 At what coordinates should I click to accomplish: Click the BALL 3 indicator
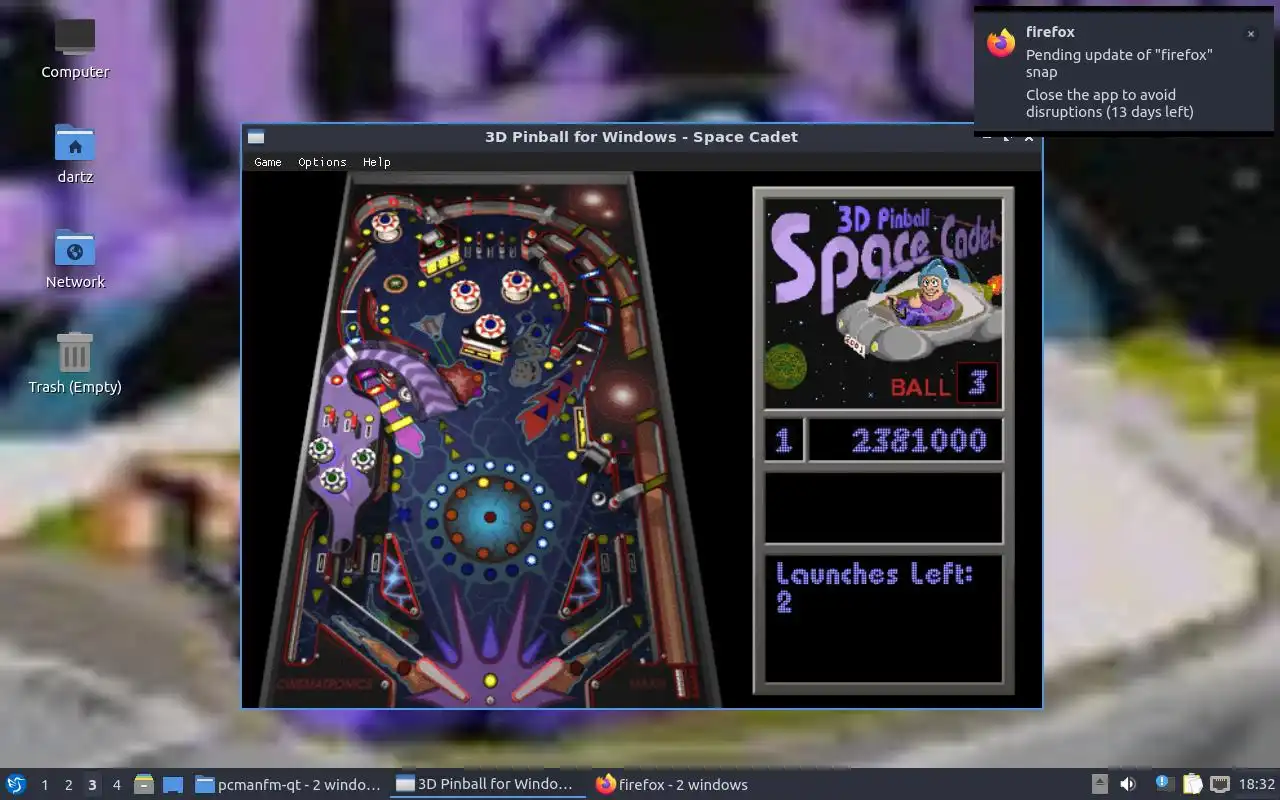(x=943, y=384)
